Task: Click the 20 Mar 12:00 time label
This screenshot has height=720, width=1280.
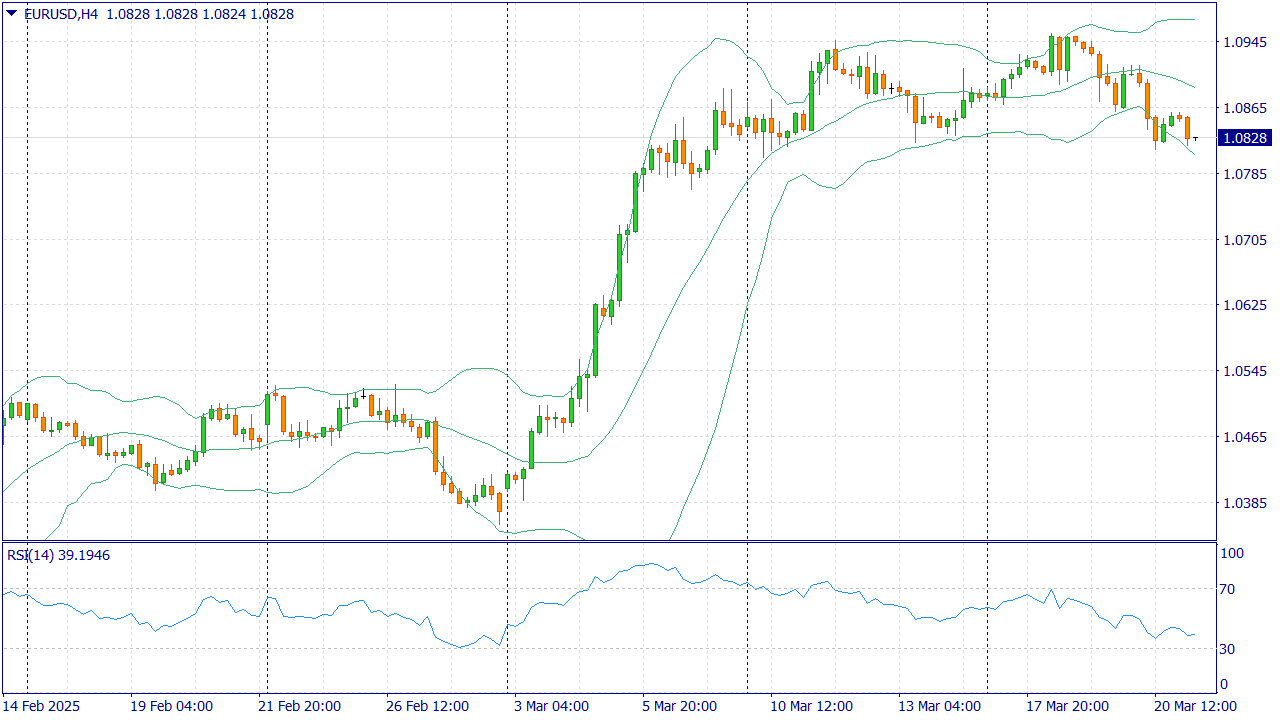Action: point(1194,706)
